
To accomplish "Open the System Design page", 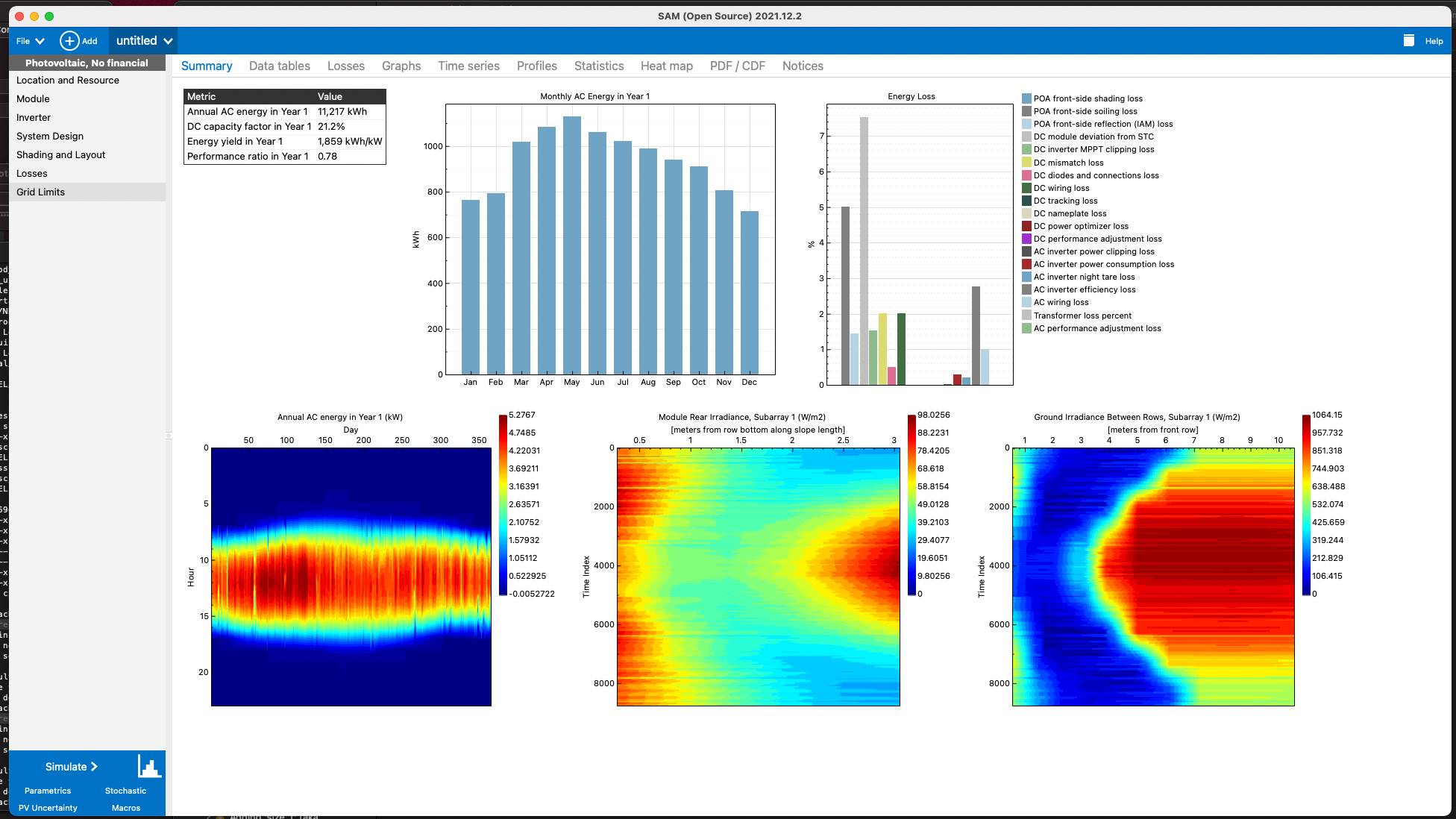I will pyautogui.click(x=50, y=136).
